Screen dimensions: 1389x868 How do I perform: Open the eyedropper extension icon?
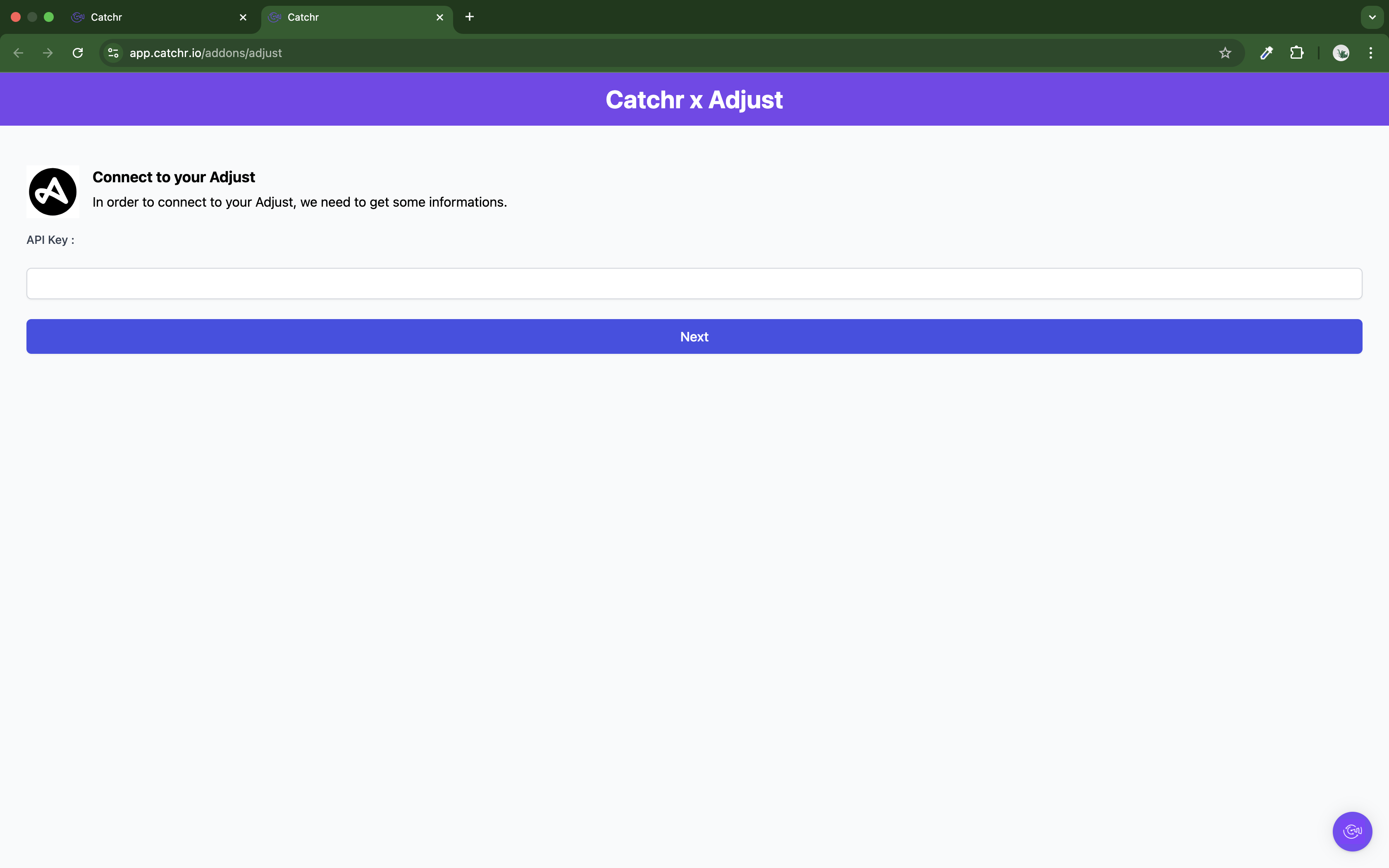click(x=1266, y=53)
